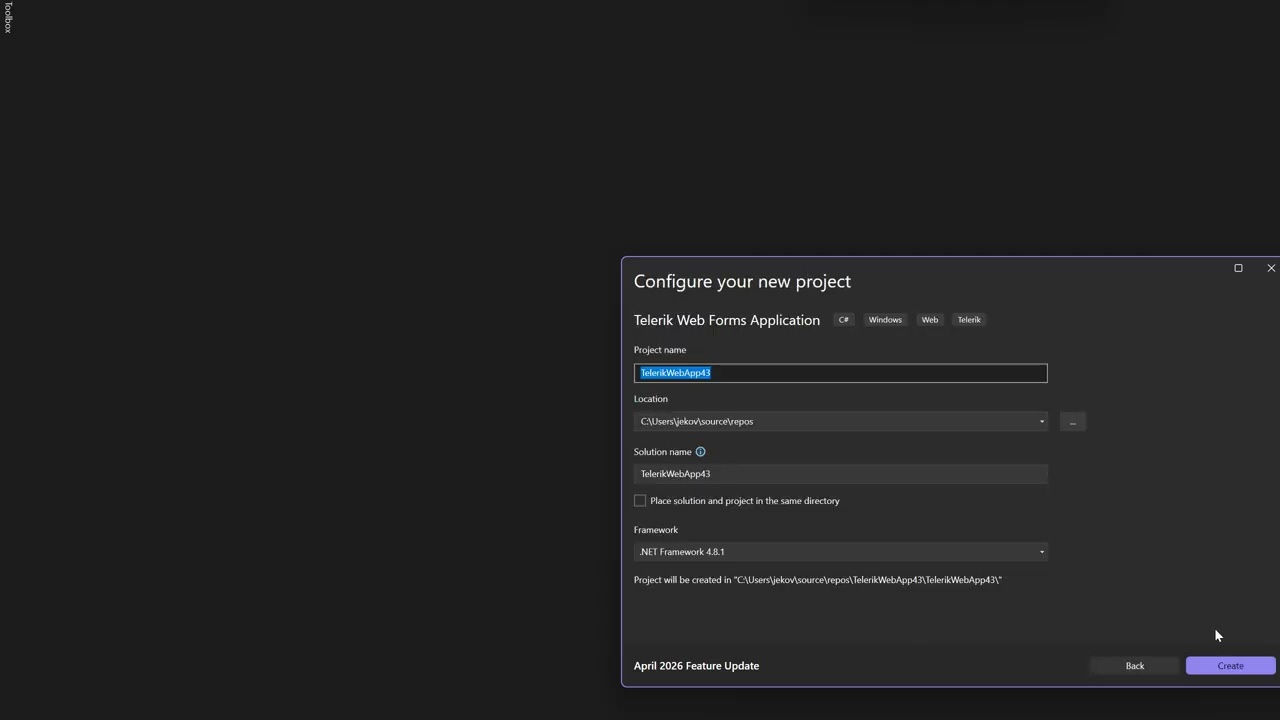Viewport: 1280px width, 720px height.
Task: Click the project creation path text
Action: (x=817, y=580)
